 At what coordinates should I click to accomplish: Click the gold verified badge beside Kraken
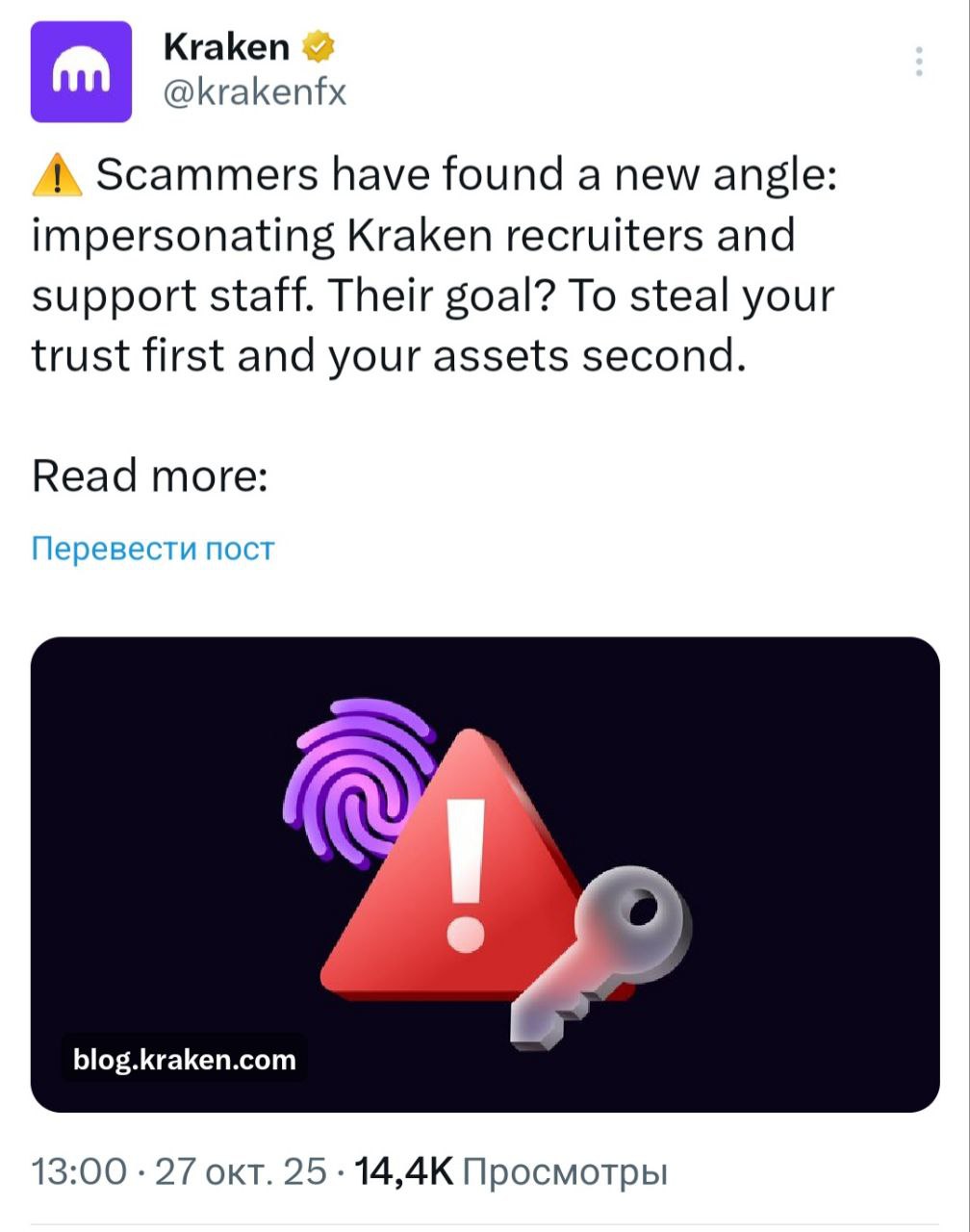tap(317, 45)
